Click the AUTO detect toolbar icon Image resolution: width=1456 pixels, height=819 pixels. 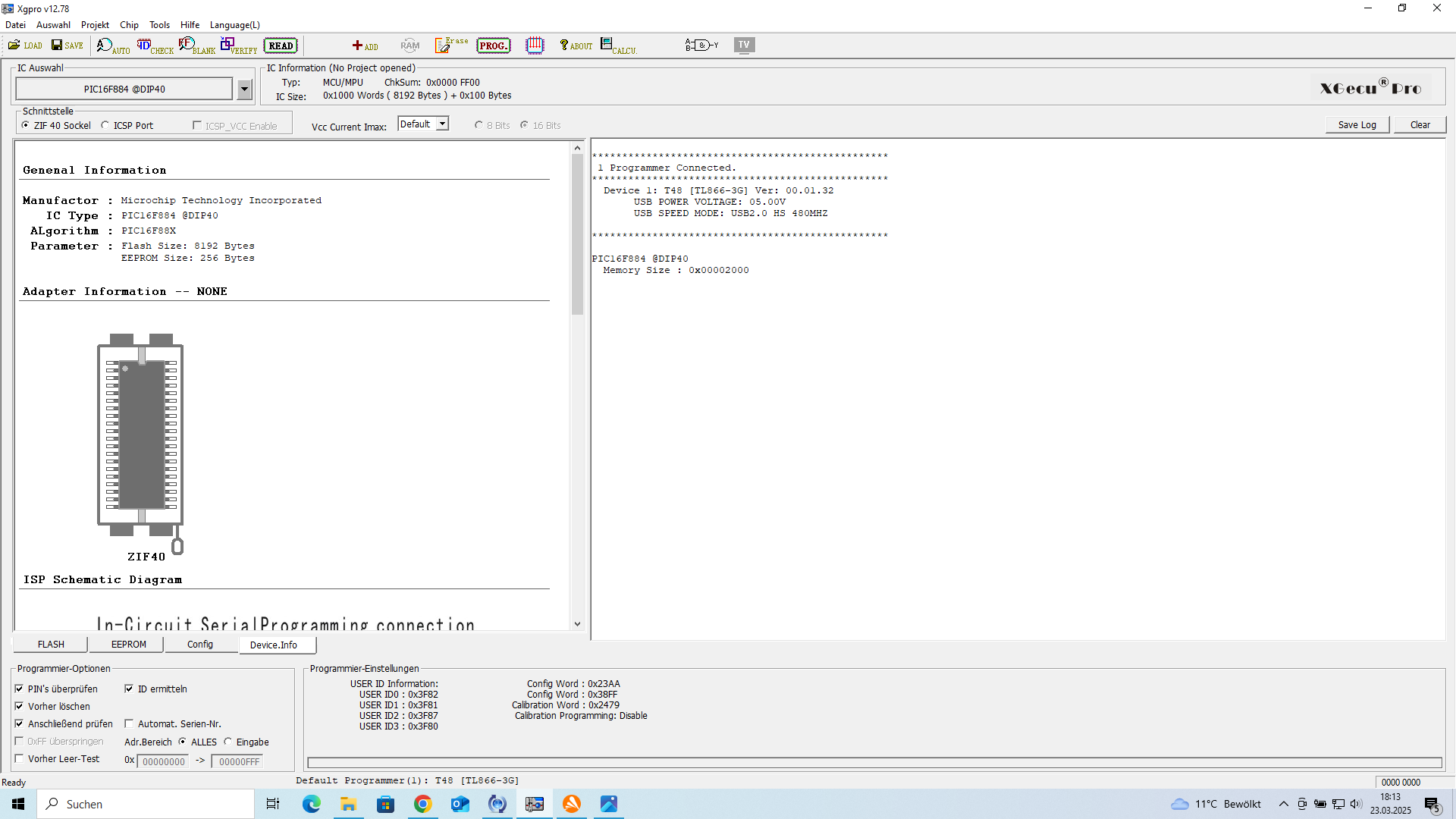point(113,46)
